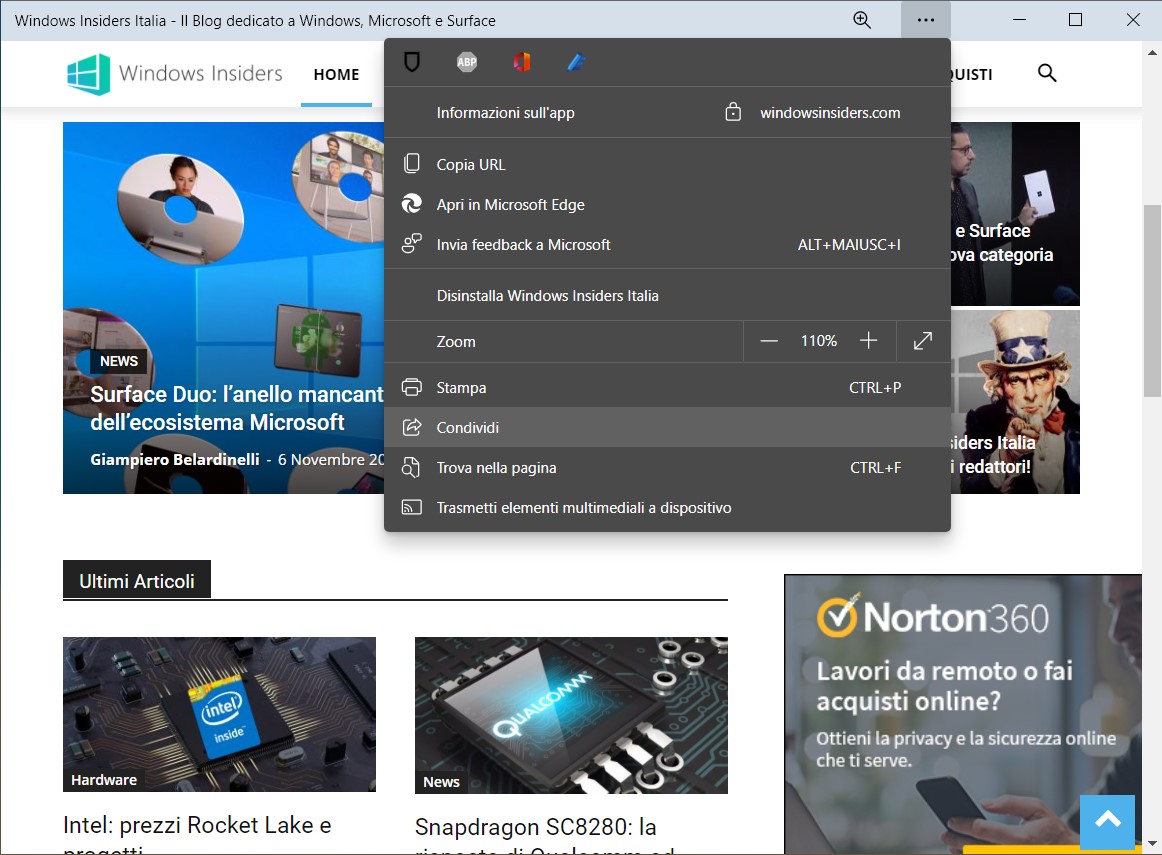Select Informazioni sull'app menu entry
The height and width of the screenshot is (855, 1162).
click(x=505, y=113)
